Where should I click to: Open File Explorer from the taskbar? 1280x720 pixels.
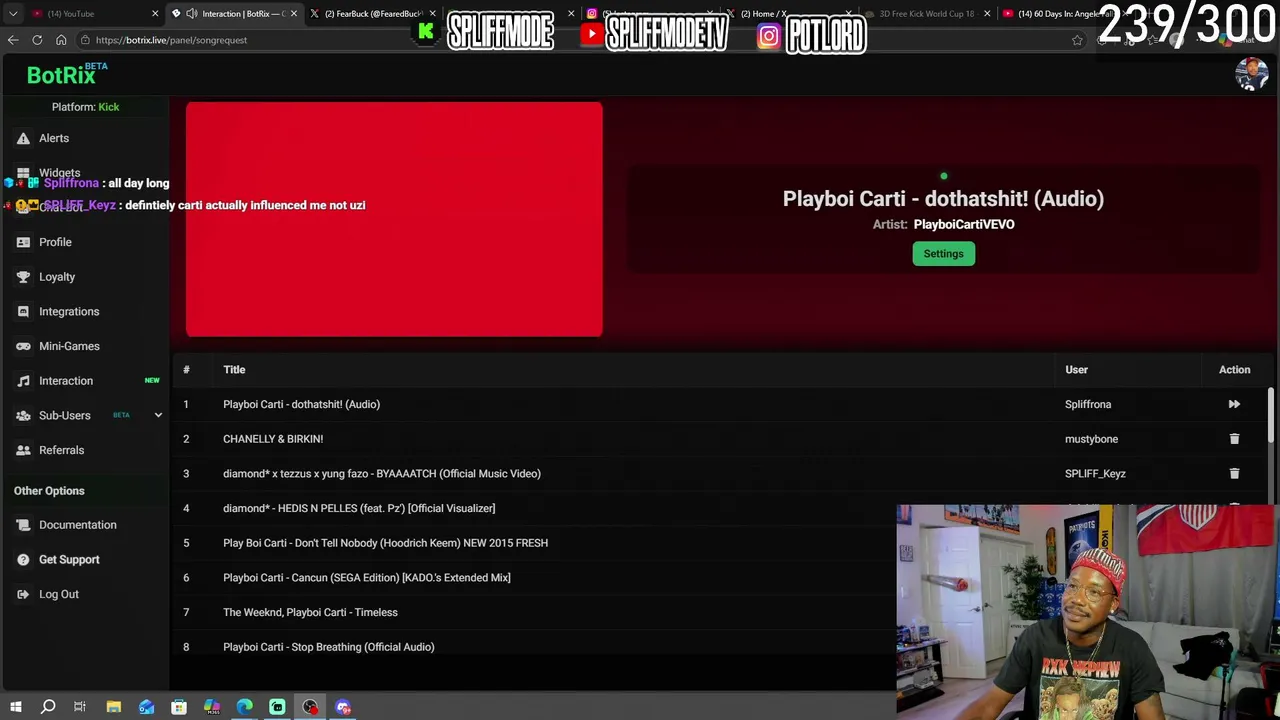[x=114, y=707]
